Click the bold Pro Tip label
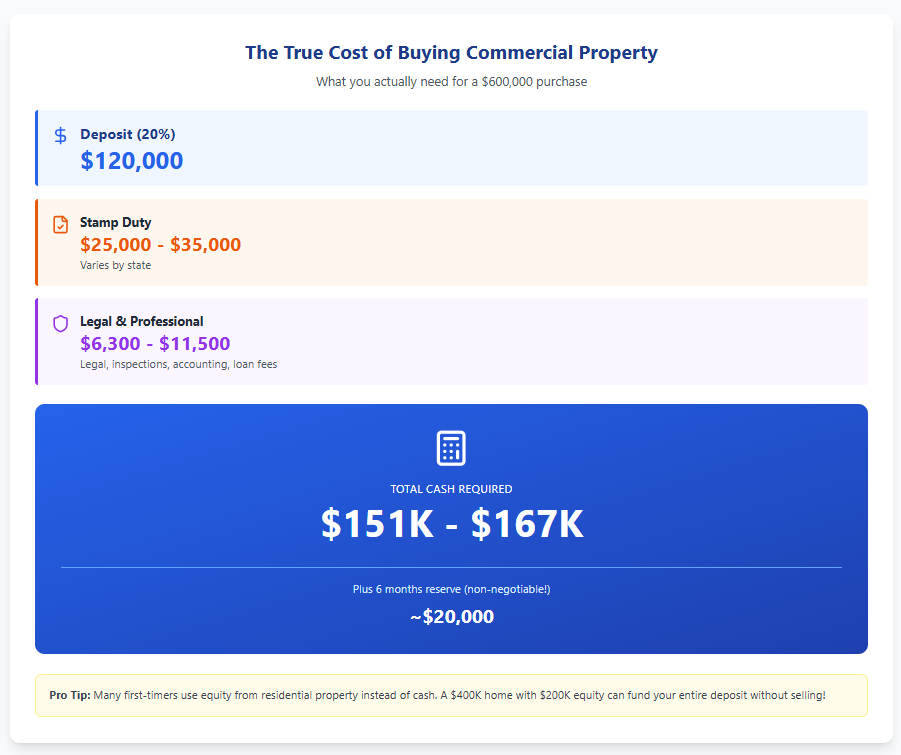This screenshot has height=755, width=901. 69,695
